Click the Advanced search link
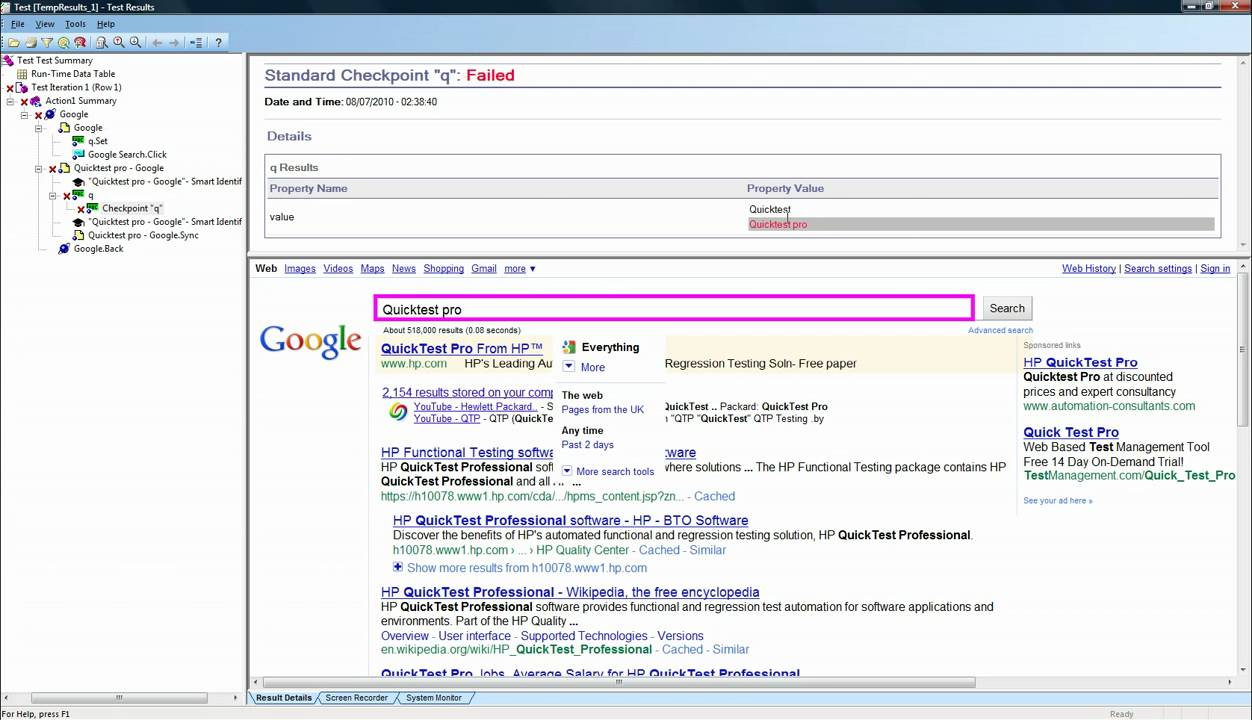 [1000, 330]
